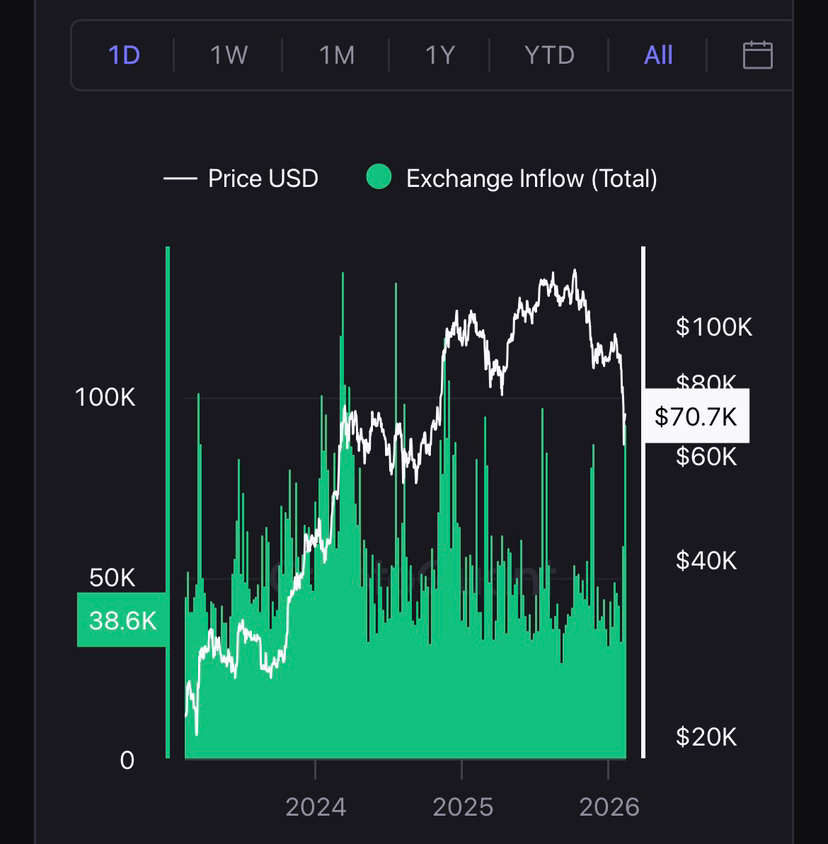Toggle the Exchange Inflow (Total) series label
The image size is (828, 844).
[531, 179]
